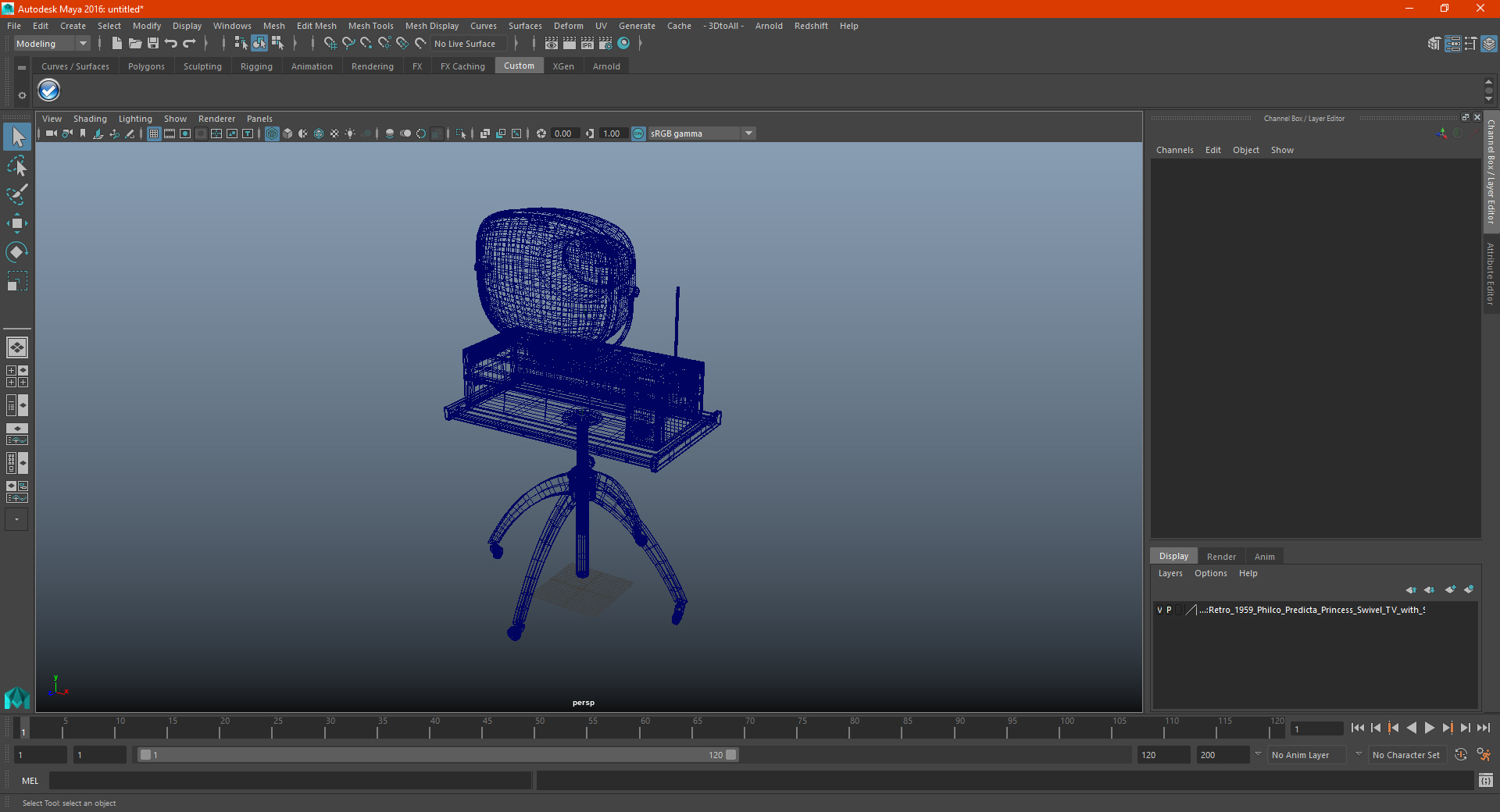This screenshot has width=1500, height=812.
Task: Open the Mesh Tools menu
Action: coord(370,26)
